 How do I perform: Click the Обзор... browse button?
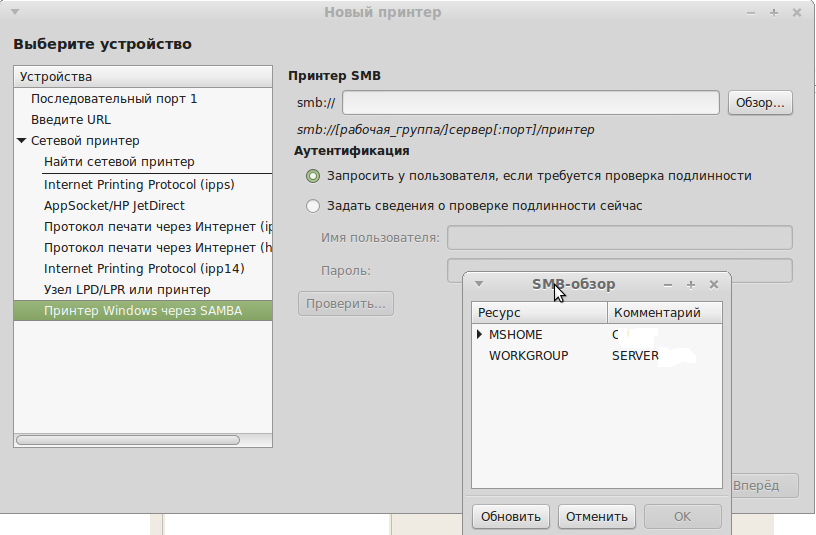[761, 103]
